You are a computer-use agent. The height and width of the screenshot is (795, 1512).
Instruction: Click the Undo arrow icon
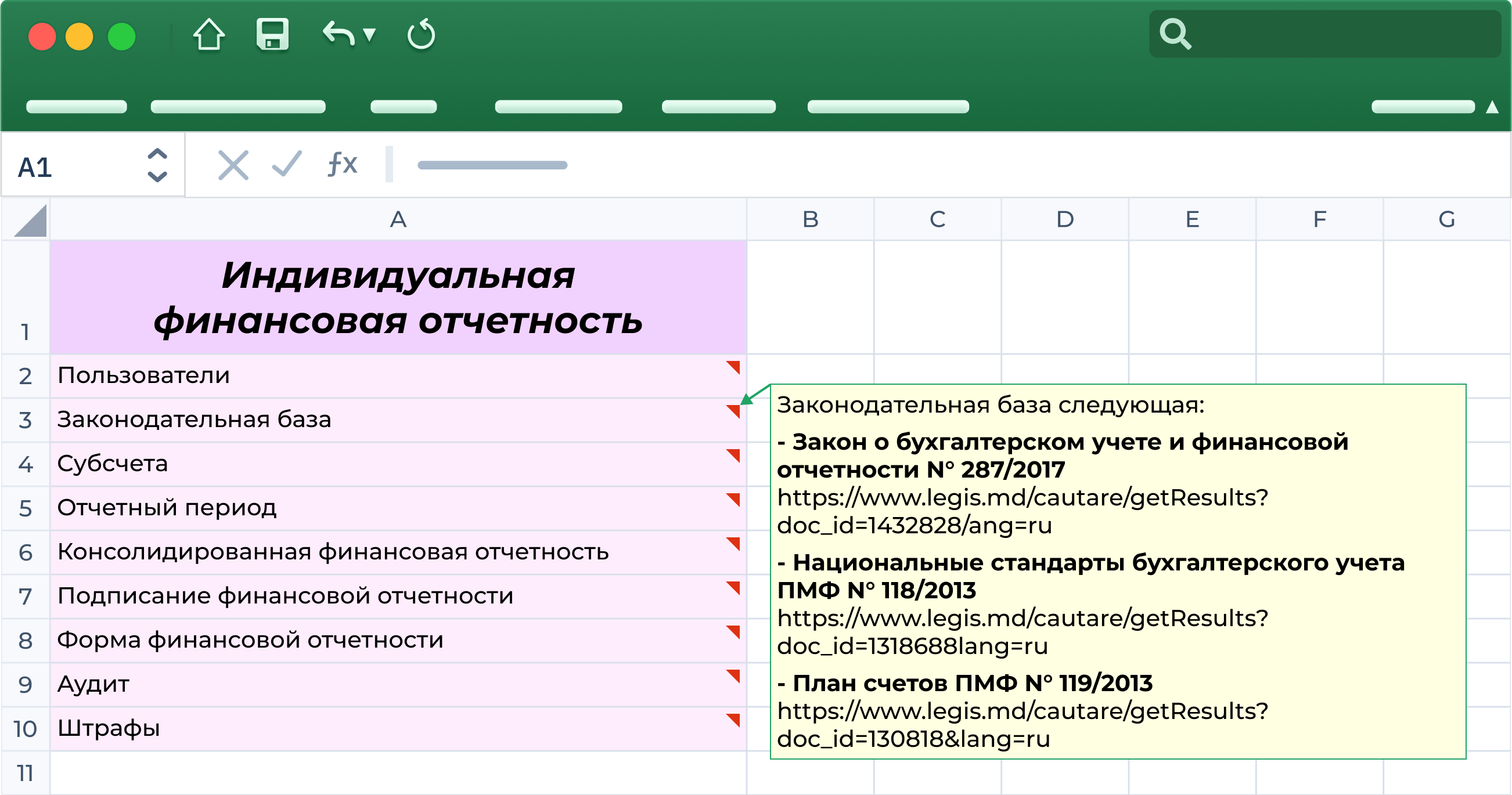click(339, 34)
